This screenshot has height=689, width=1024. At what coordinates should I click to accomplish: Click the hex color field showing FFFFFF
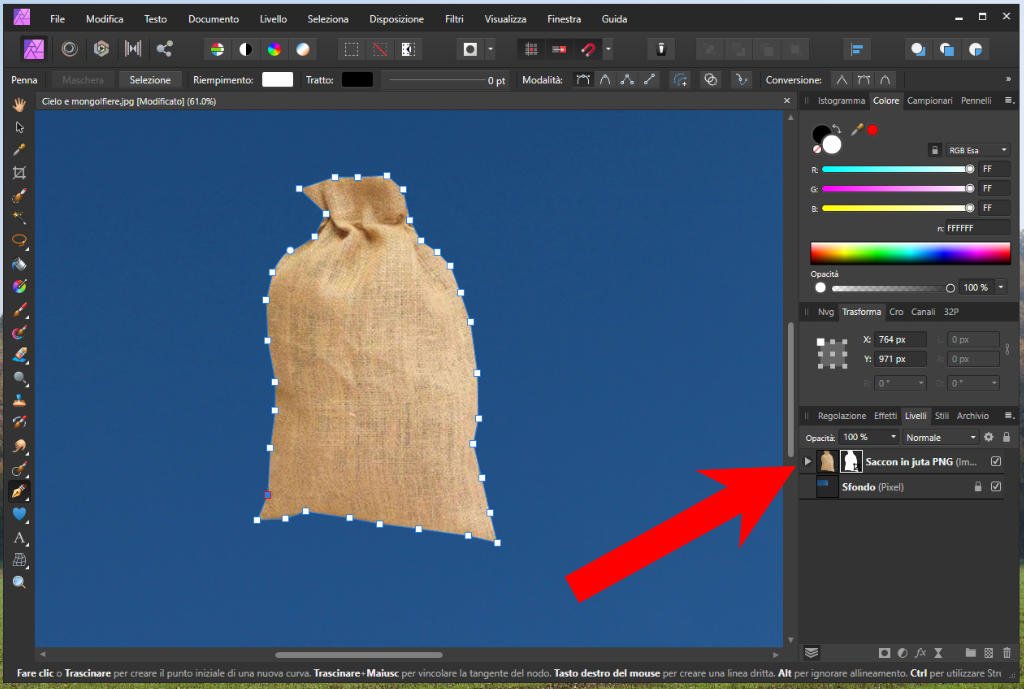point(977,228)
